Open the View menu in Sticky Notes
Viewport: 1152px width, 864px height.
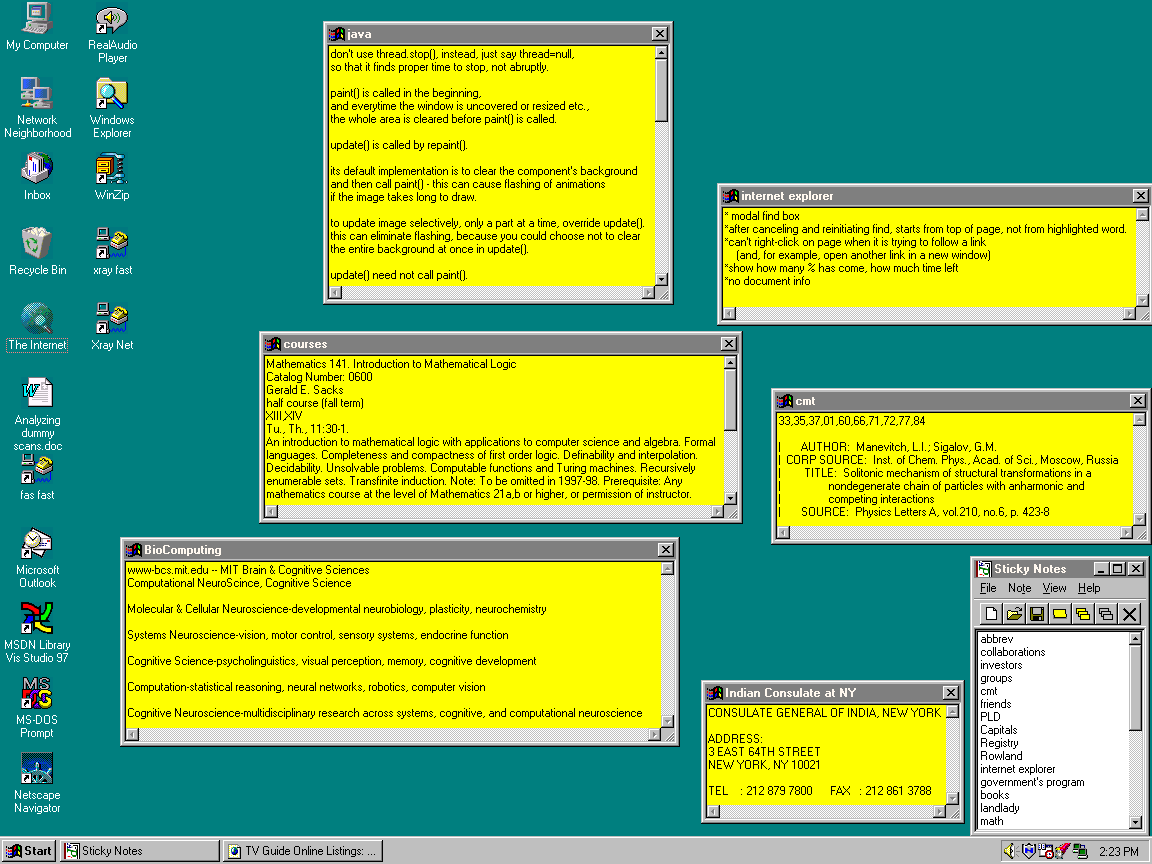[1054, 588]
